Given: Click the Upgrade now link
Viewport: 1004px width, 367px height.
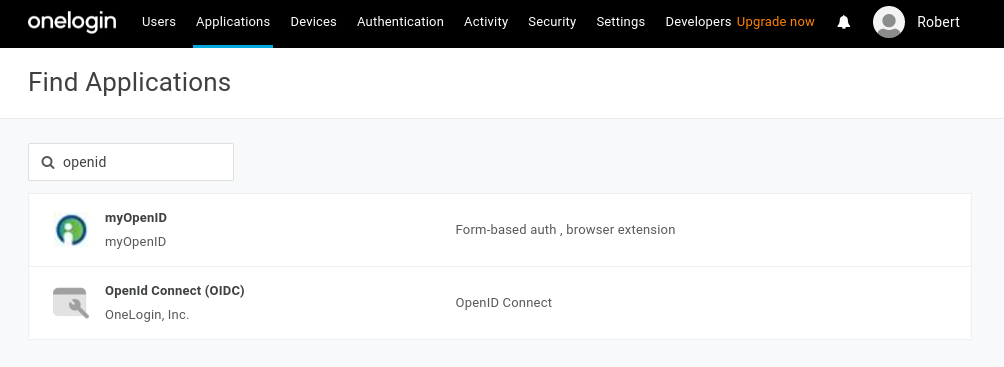Looking at the screenshot, I should pyautogui.click(x=775, y=22).
